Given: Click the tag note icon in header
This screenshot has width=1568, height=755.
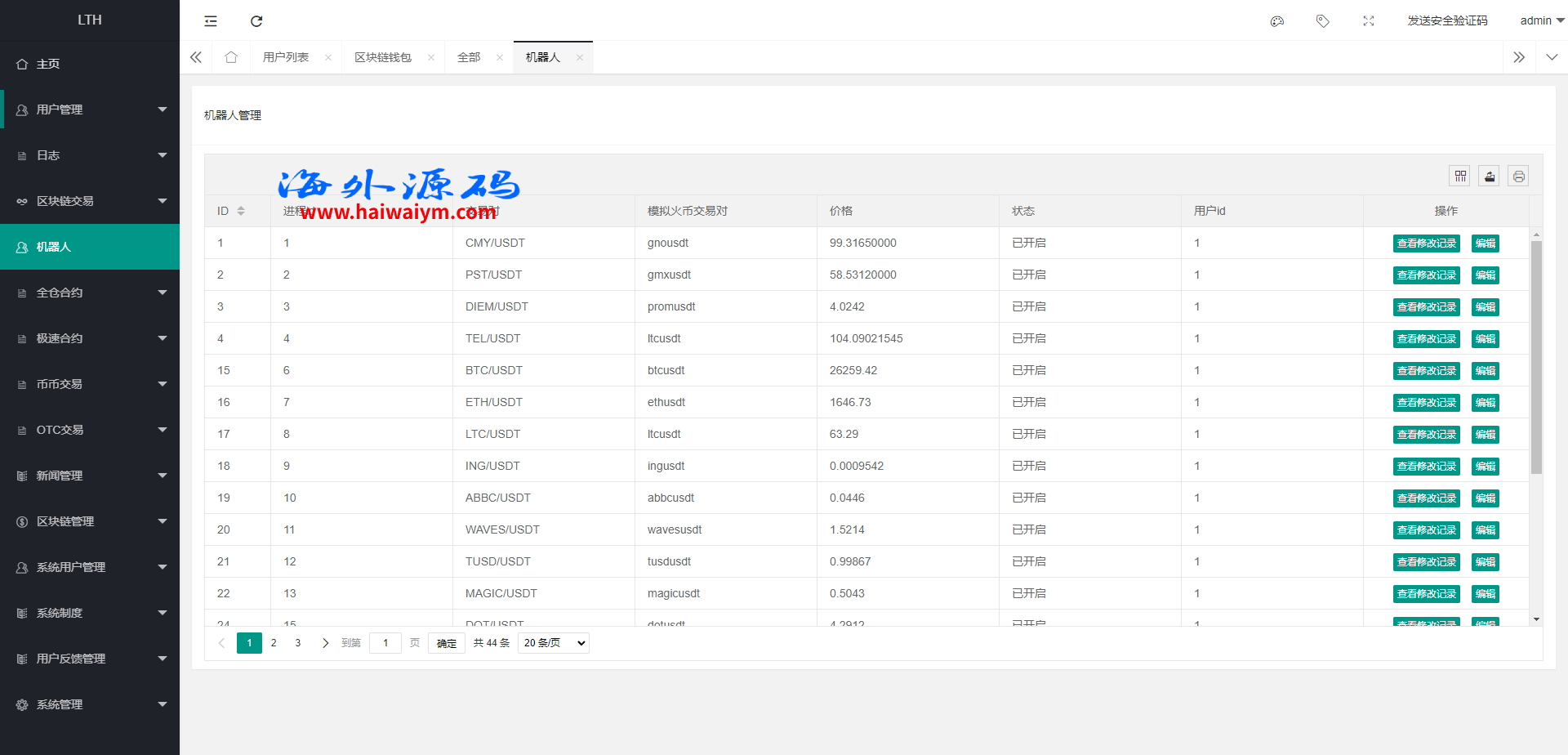Looking at the screenshot, I should [1323, 21].
